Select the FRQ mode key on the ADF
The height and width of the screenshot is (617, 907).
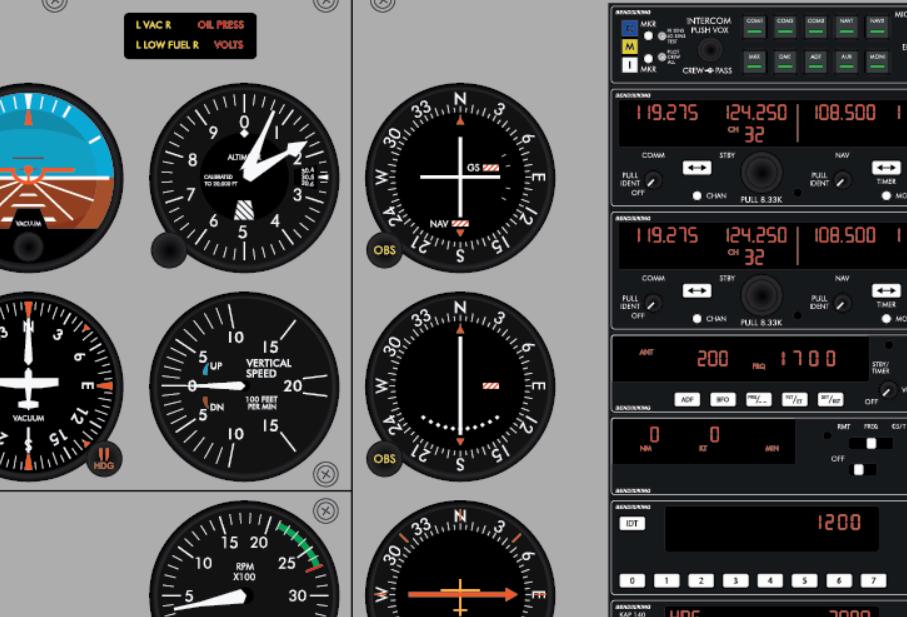pos(759,399)
